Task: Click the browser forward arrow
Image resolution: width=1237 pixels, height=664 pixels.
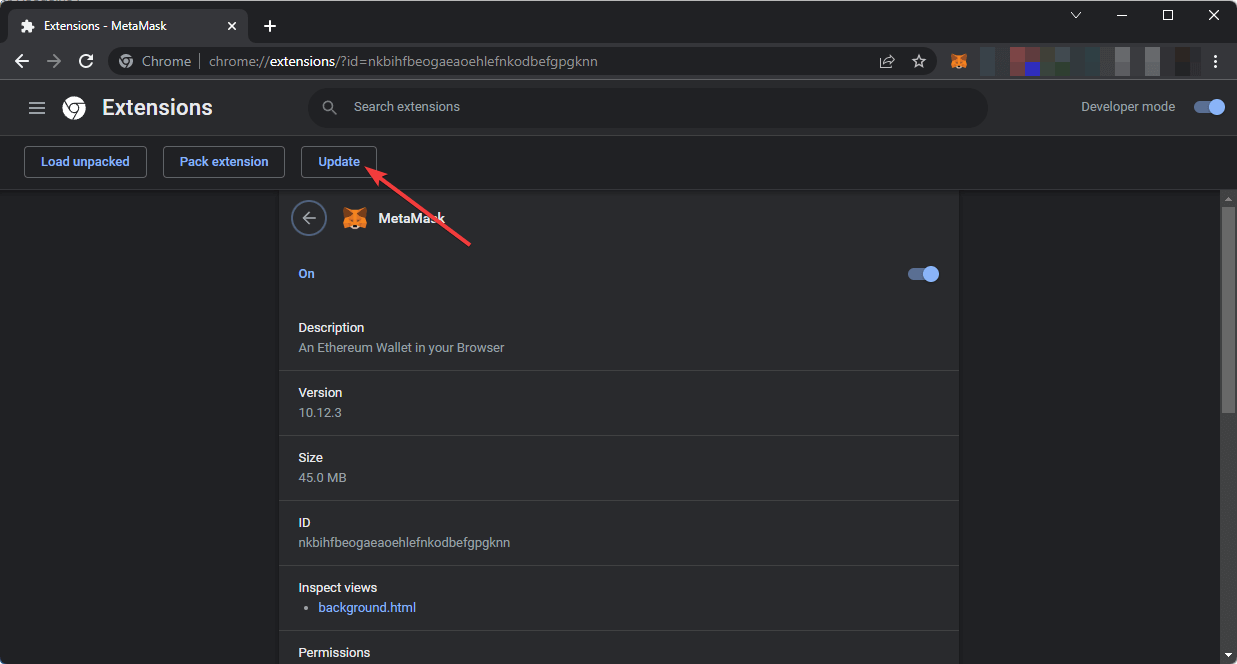Action: point(54,61)
